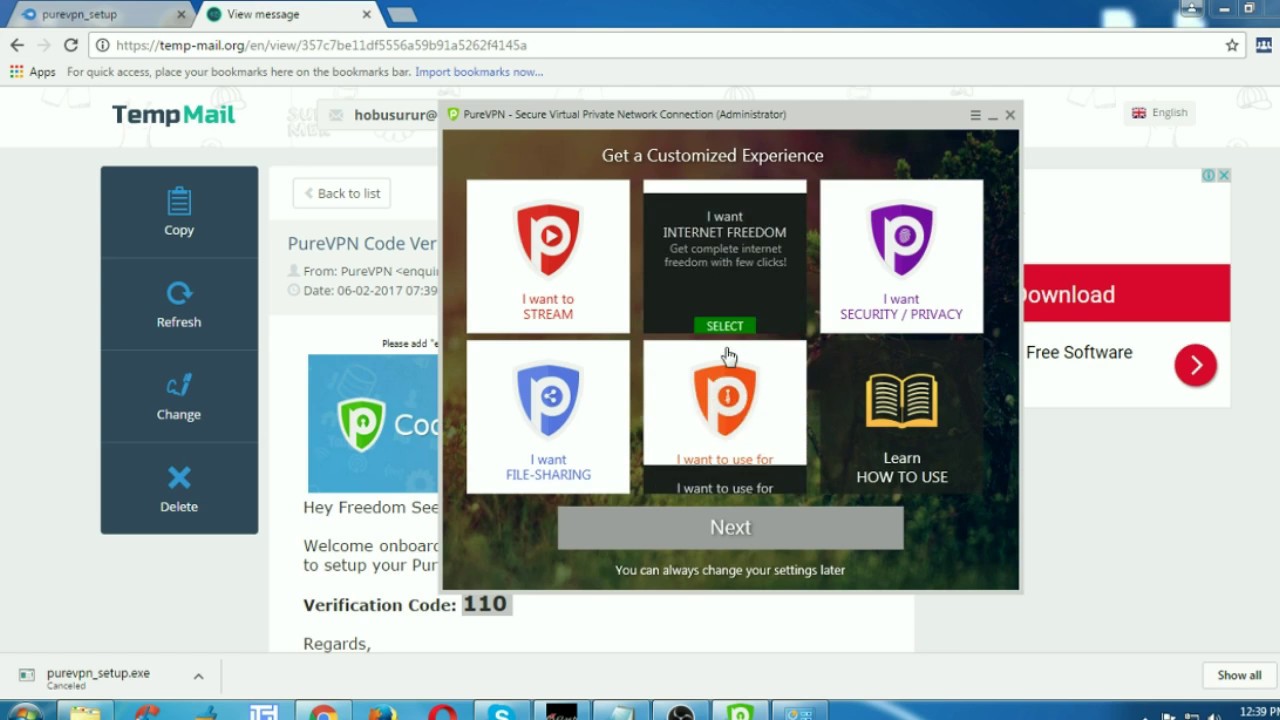Click the Chrome icon in the taskbar
Image resolution: width=1280 pixels, height=720 pixels.
point(323,714)
